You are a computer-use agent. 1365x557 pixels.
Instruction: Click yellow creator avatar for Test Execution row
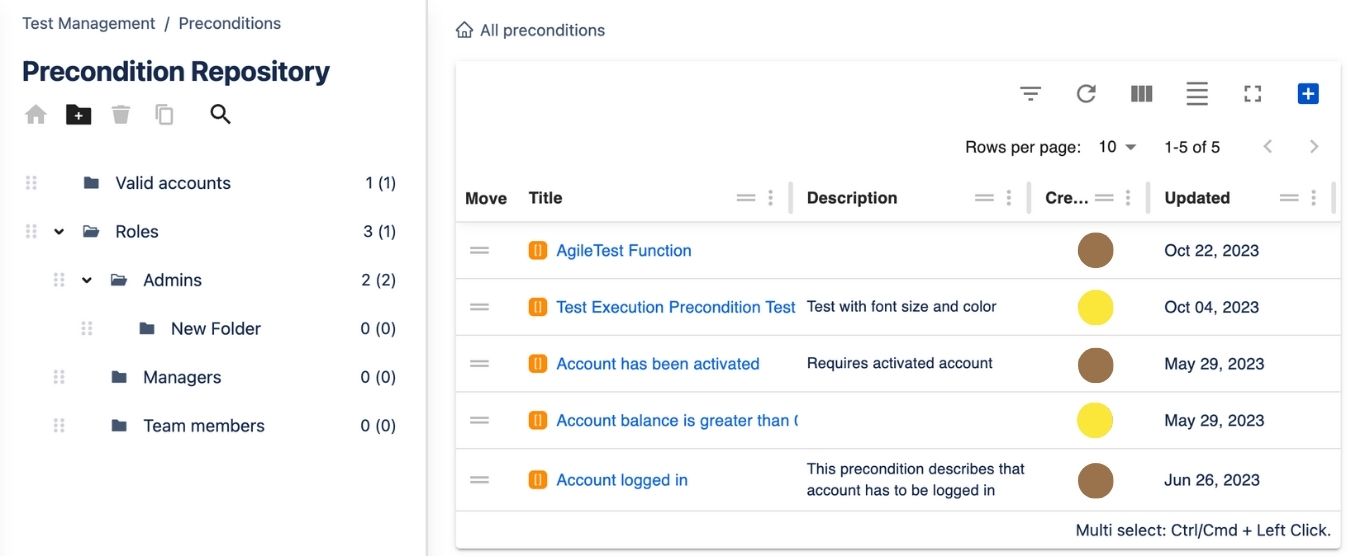point(1096,308)
